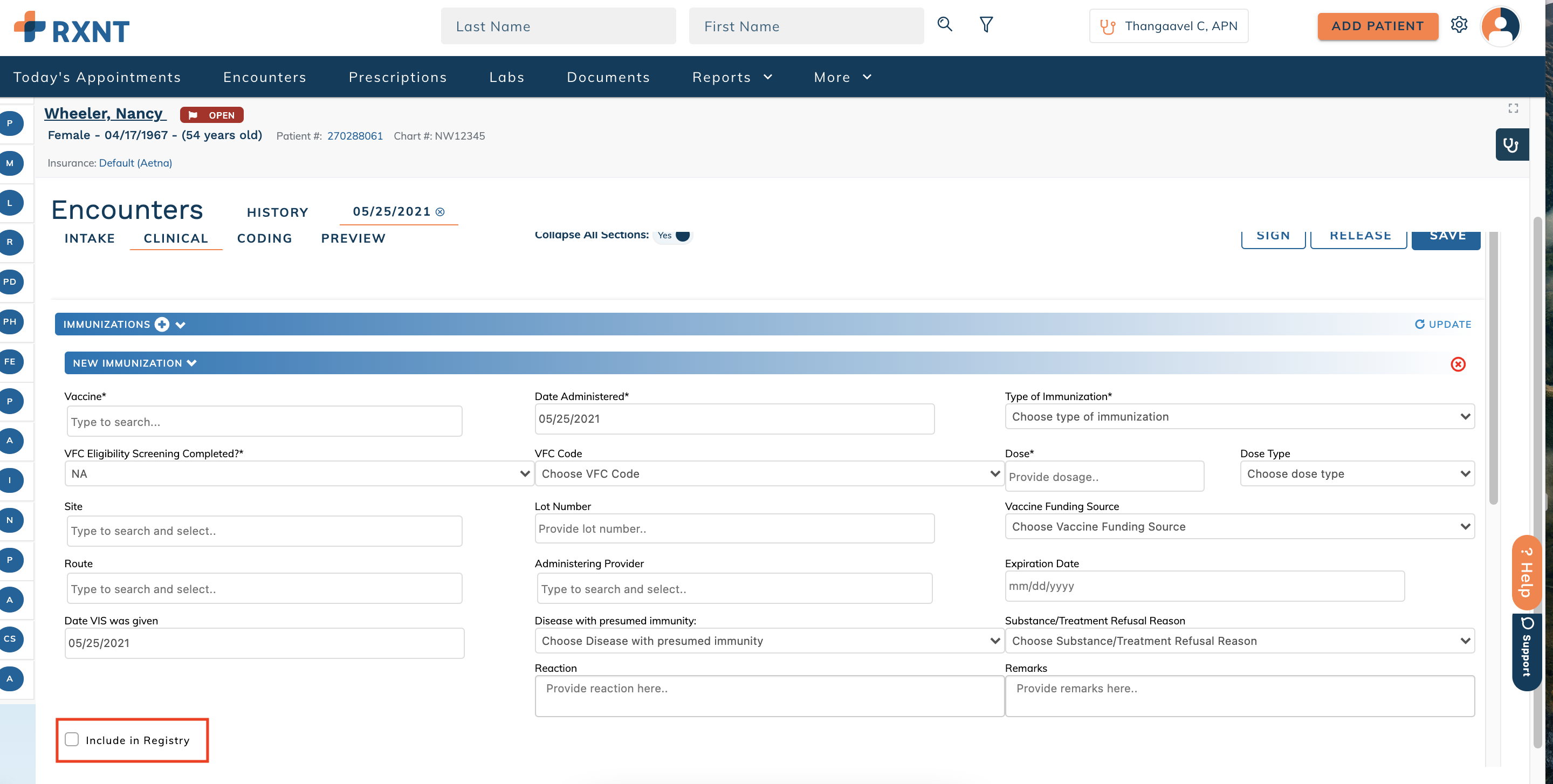Focus the Last Name search field
This screenshot has height=784, width=1553.
[558, 26]
